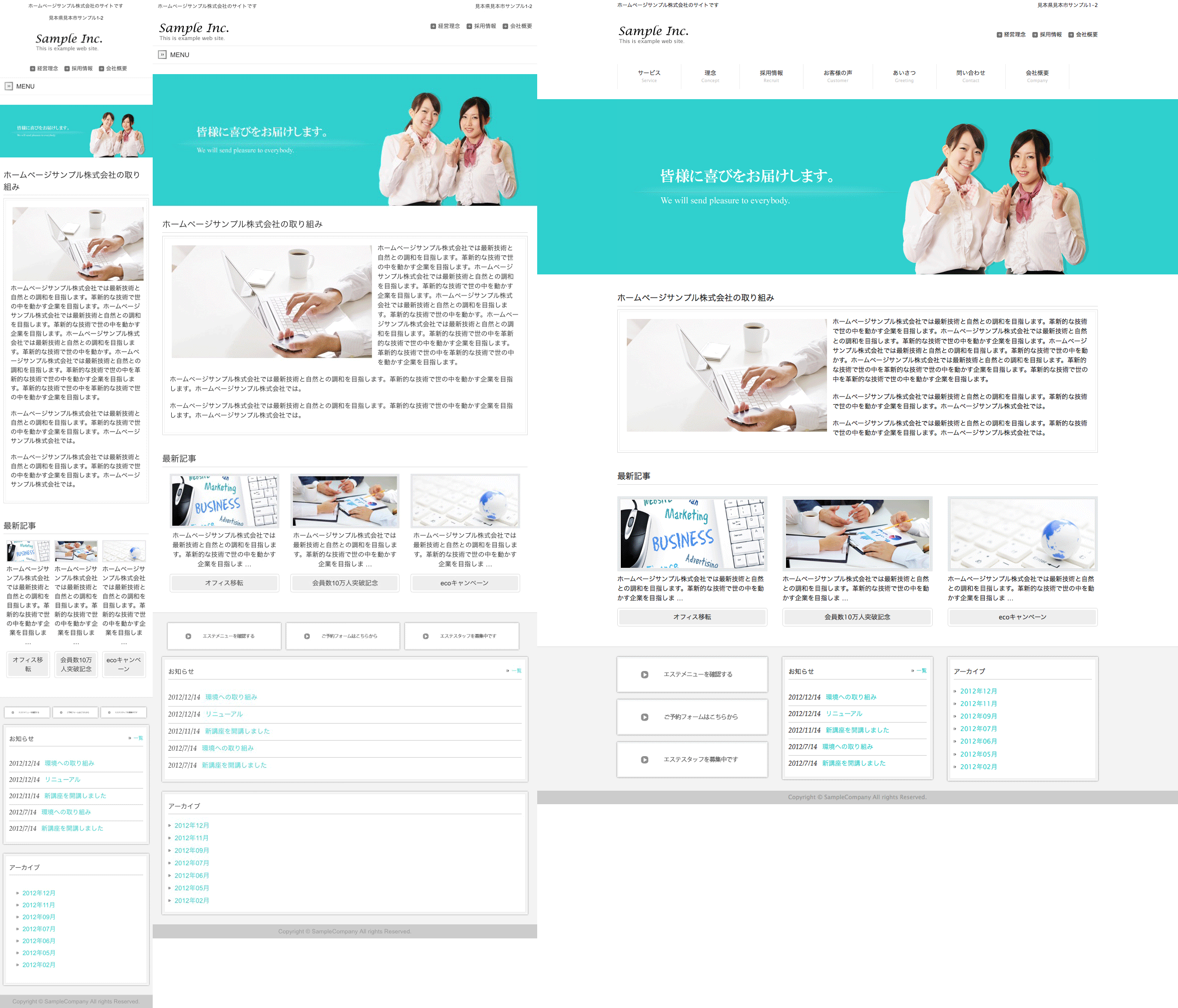
Task: Click the double-arrow icon beside MENU in the mobile layout
Action: [9, 87]
